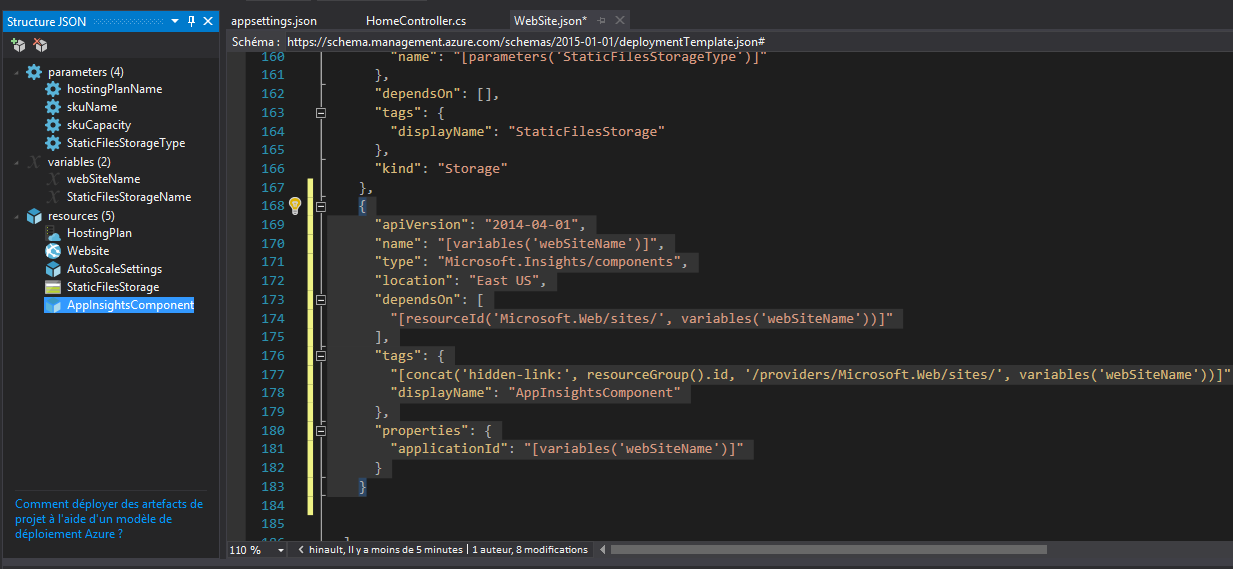The image size is (1233, 569).
Task: Select the parameters gear icon
Action: (x=34, y=72)
